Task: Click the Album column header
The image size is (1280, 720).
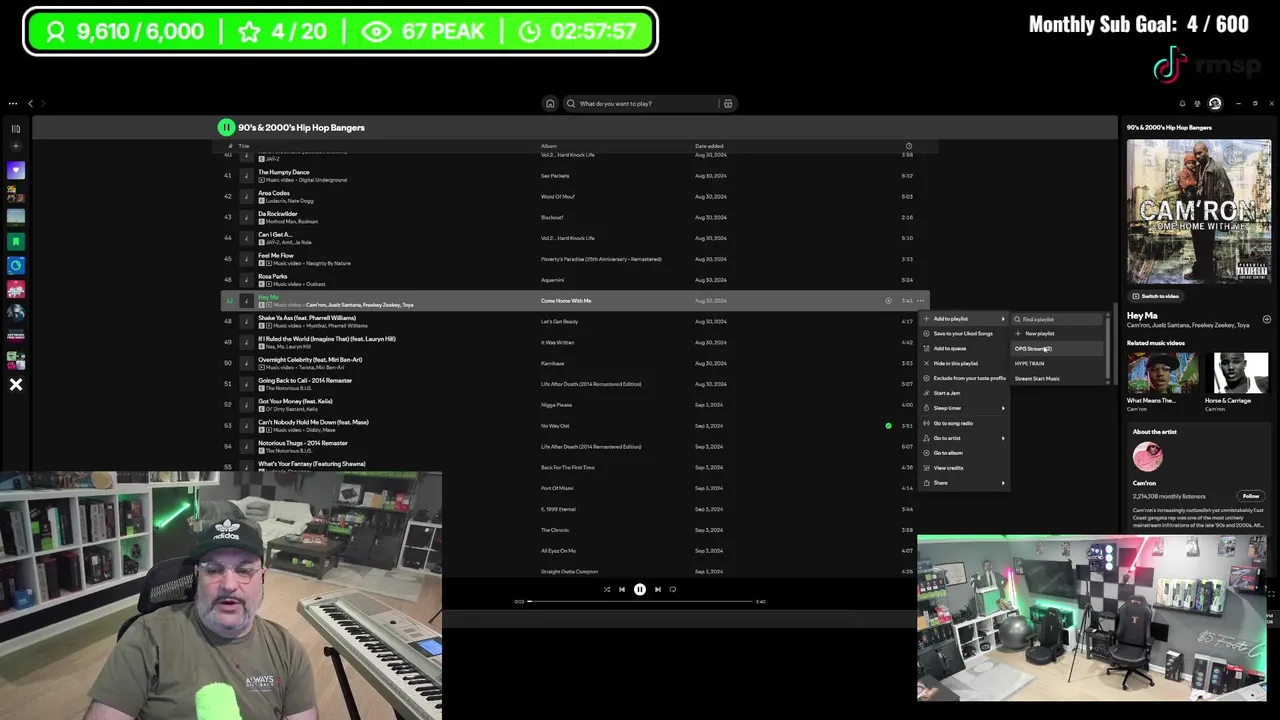Action: click(549, 146)
